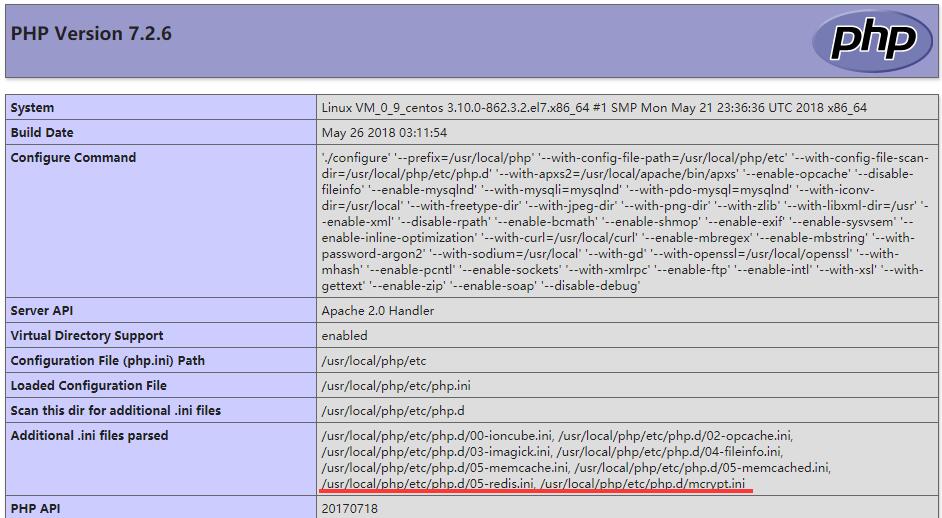
Task: Click the 00-ioncube.ini path text
Action: (440, 436)
